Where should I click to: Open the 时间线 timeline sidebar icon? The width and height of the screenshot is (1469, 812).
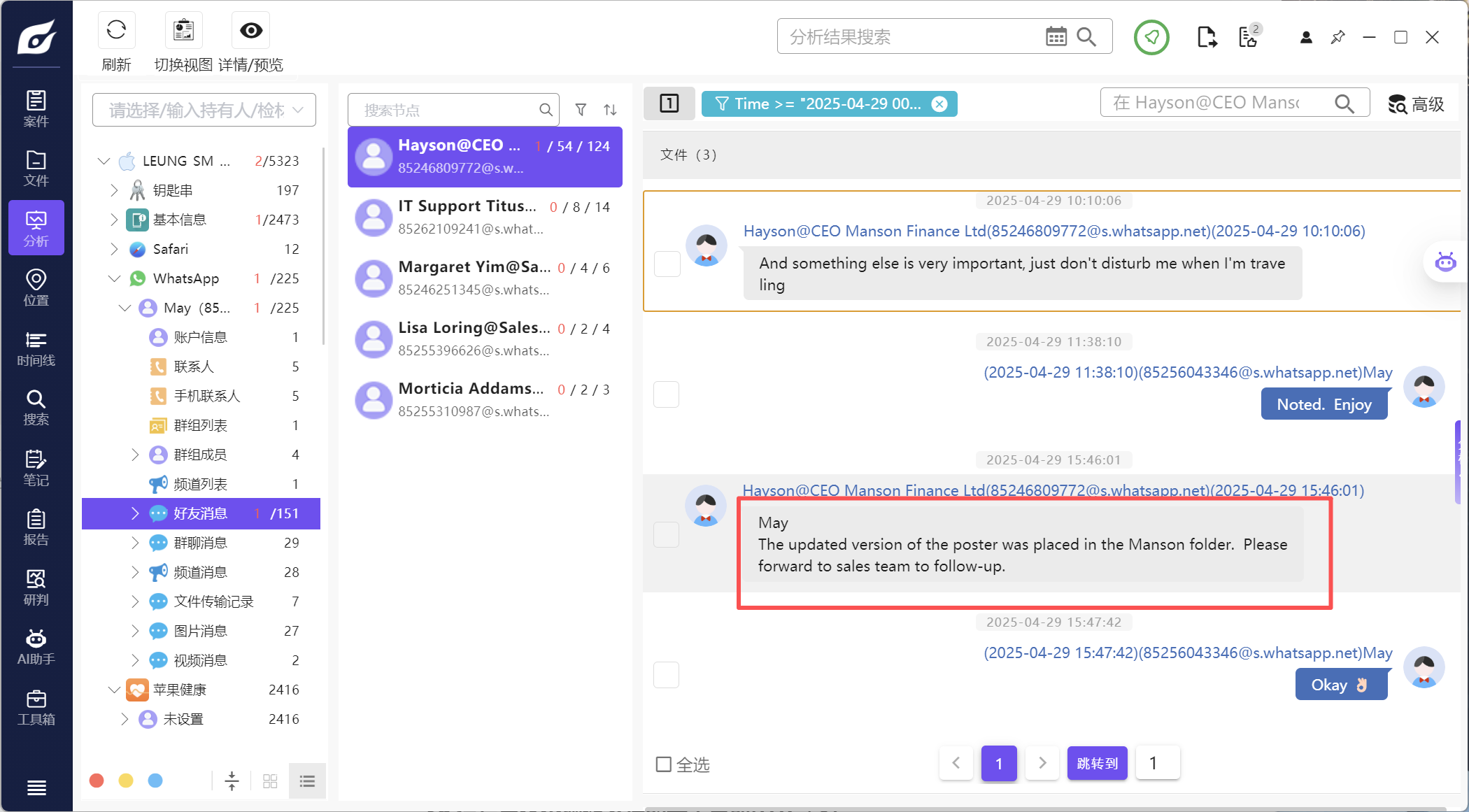click(x=36, y=348)
